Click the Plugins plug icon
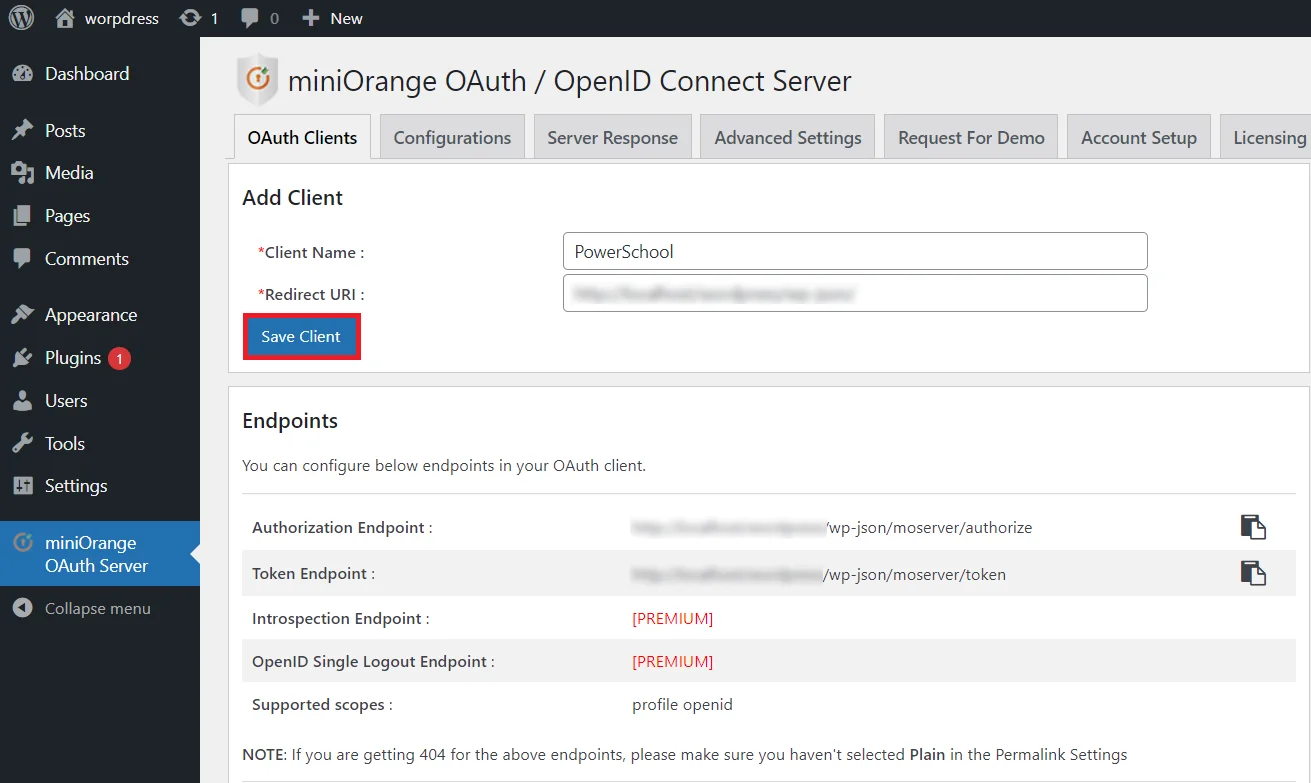The image size is (1311, 783). [23, 358]
